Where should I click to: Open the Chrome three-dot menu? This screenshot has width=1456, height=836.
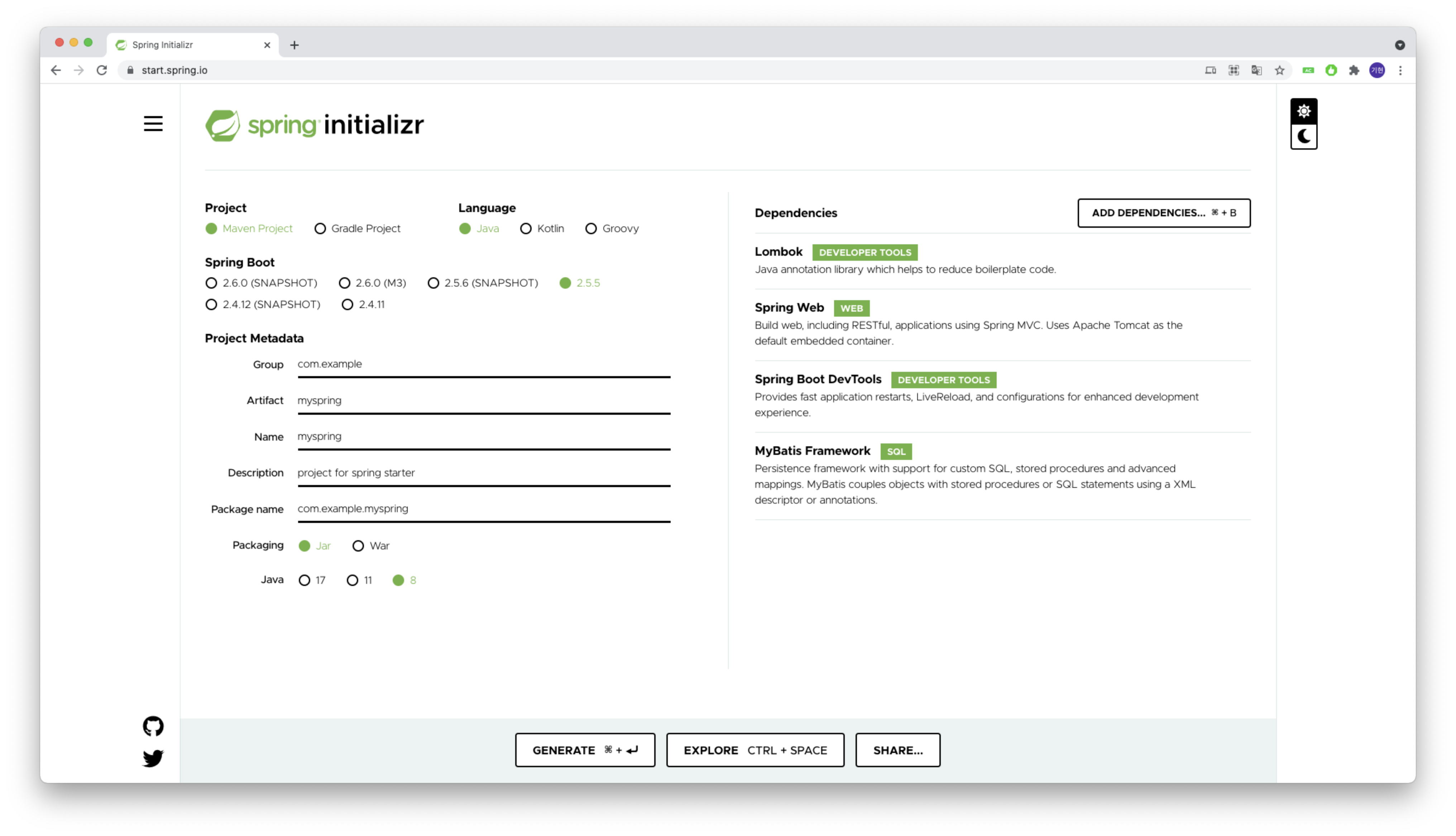tap(1400, 70)
